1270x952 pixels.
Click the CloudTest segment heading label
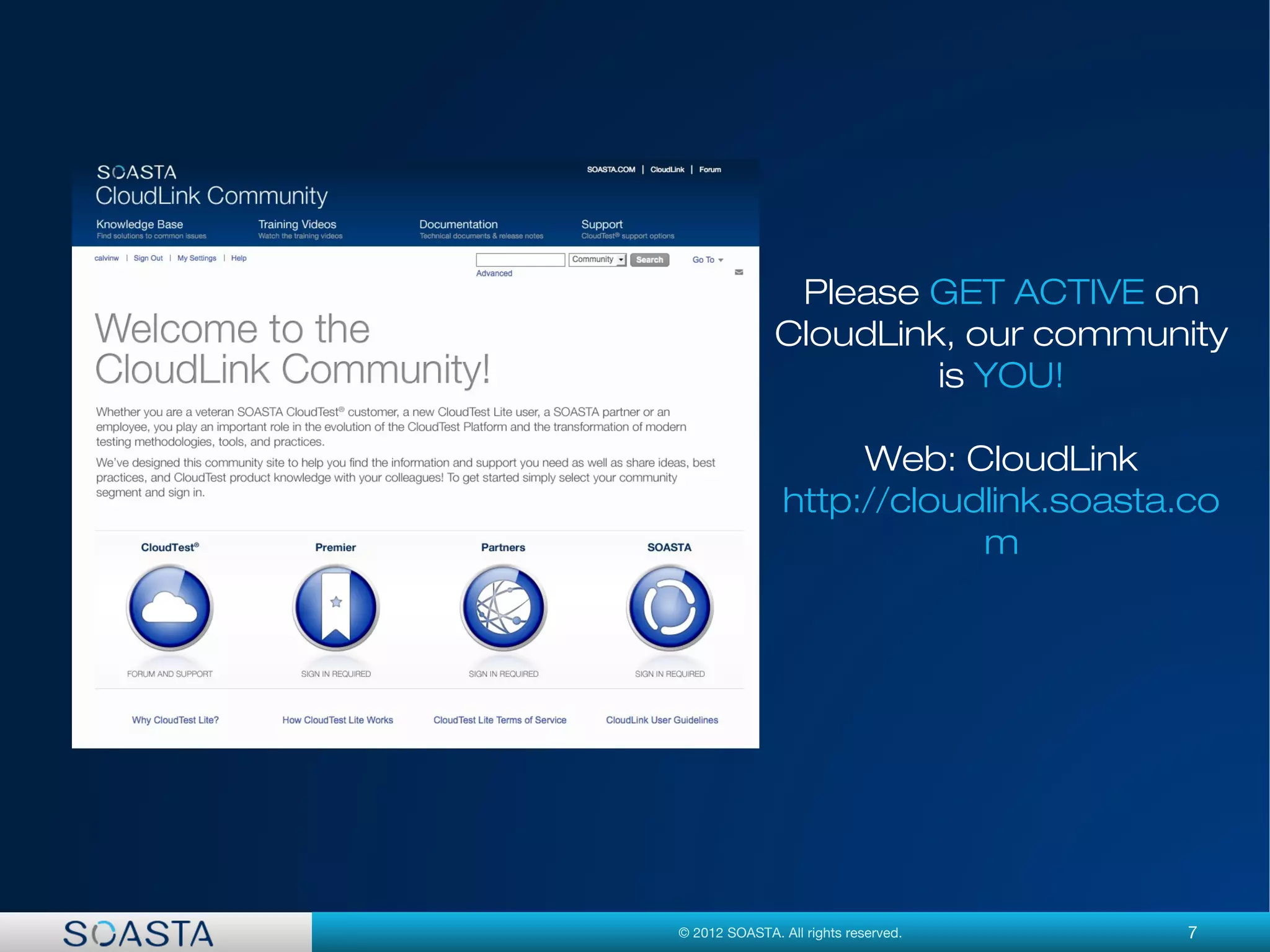click(x=170, y=547)
